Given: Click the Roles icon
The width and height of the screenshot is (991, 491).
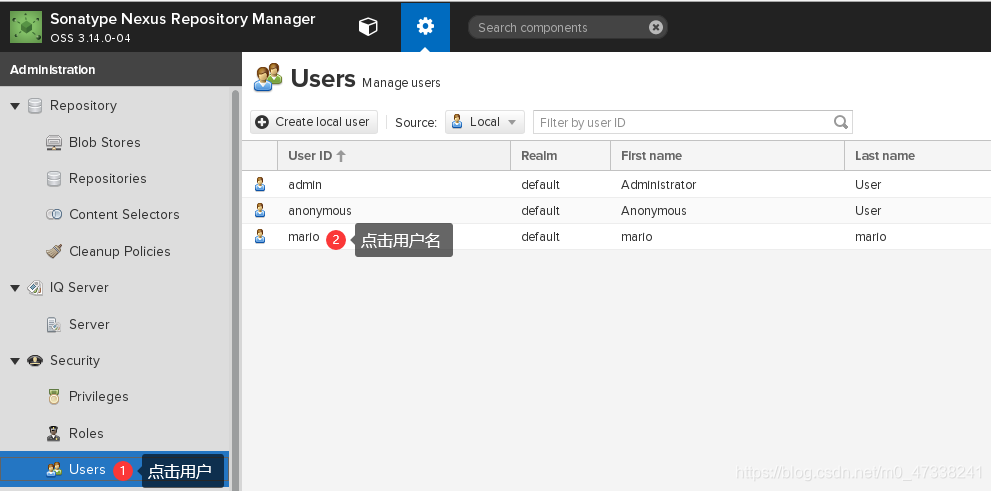Looking at the screenshot, I should point(54,433).
